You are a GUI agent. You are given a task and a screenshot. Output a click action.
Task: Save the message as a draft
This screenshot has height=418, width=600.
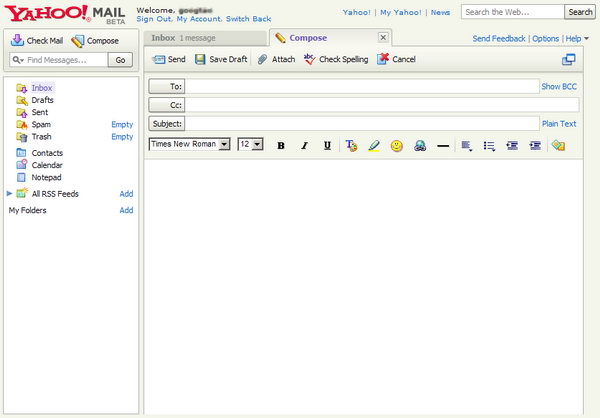[220, 59]
